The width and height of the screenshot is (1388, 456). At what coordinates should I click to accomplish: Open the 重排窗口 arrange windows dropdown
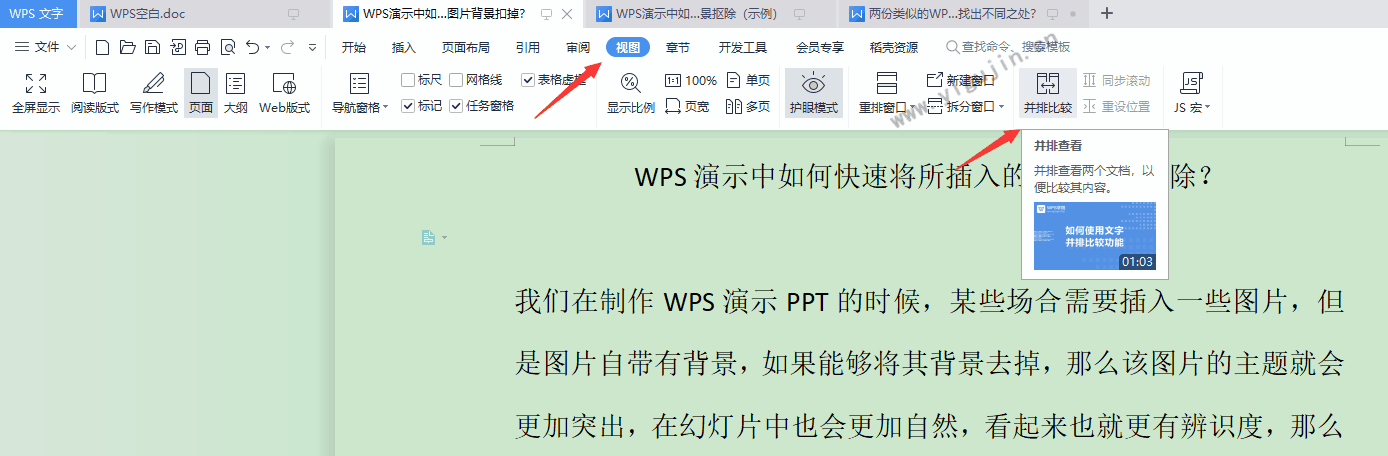[x=911, y=107]
